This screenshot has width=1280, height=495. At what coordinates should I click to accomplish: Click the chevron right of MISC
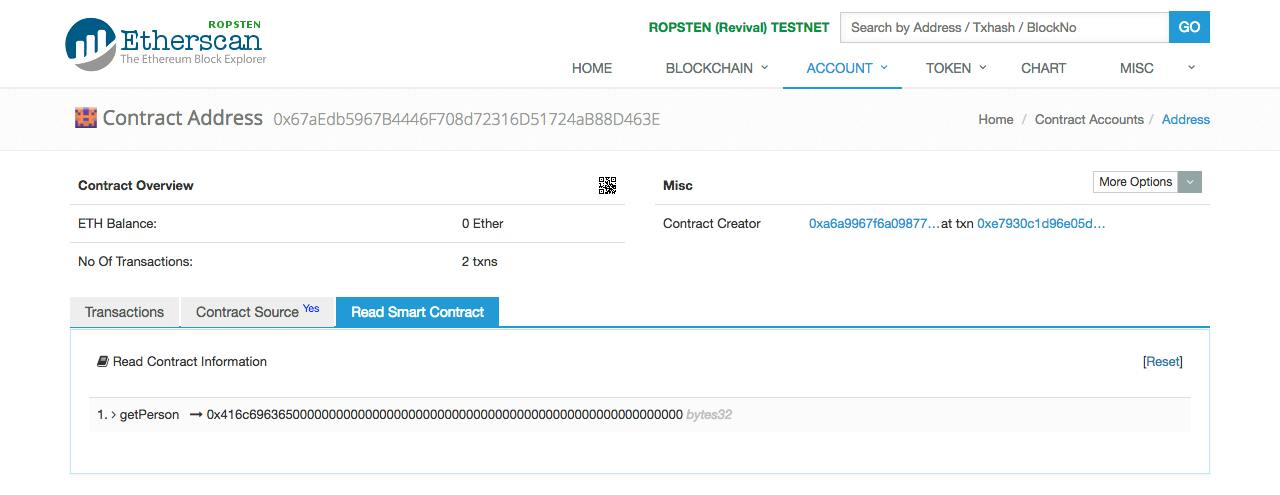[1191, 67]
